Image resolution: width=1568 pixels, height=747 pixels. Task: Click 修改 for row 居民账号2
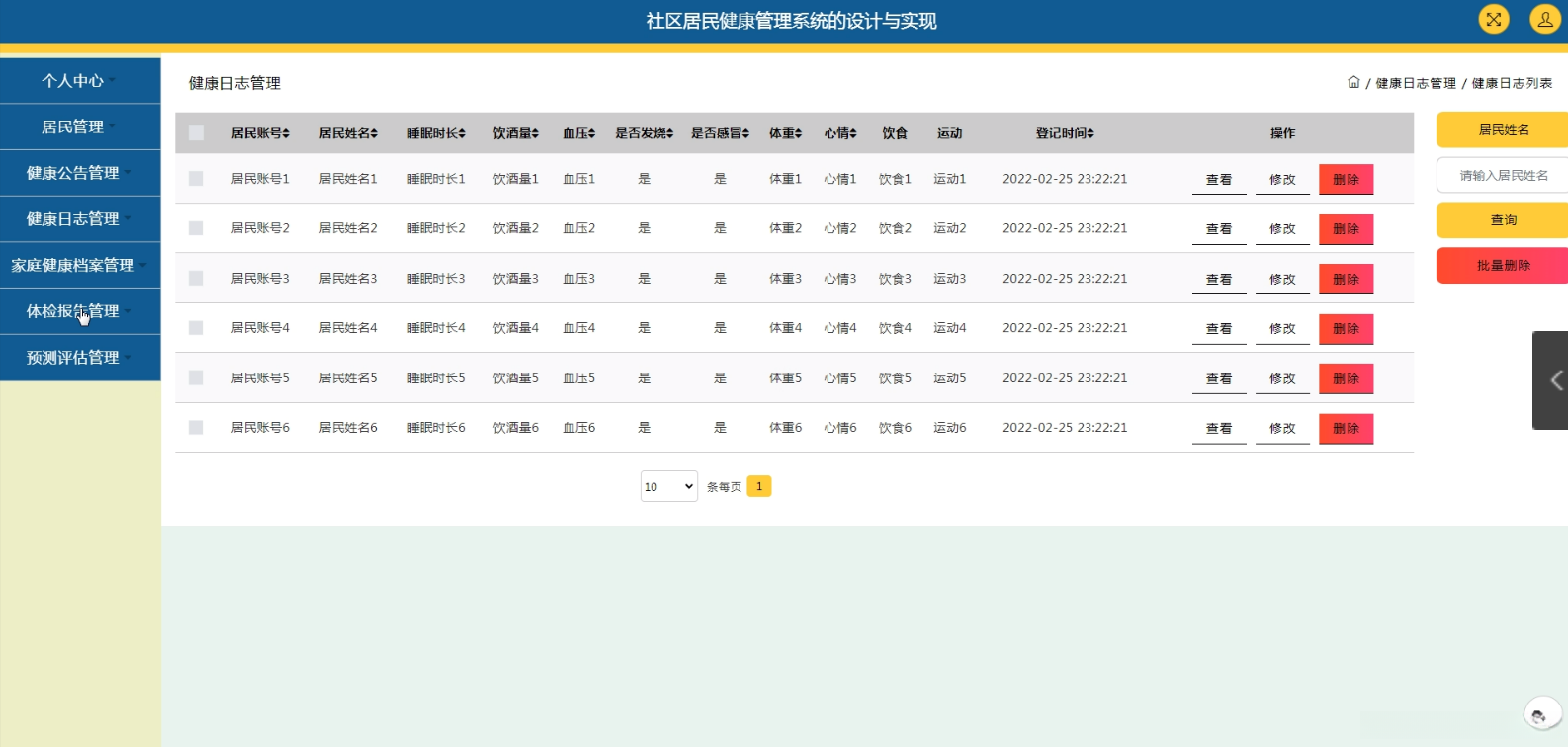pos(1282,229)
